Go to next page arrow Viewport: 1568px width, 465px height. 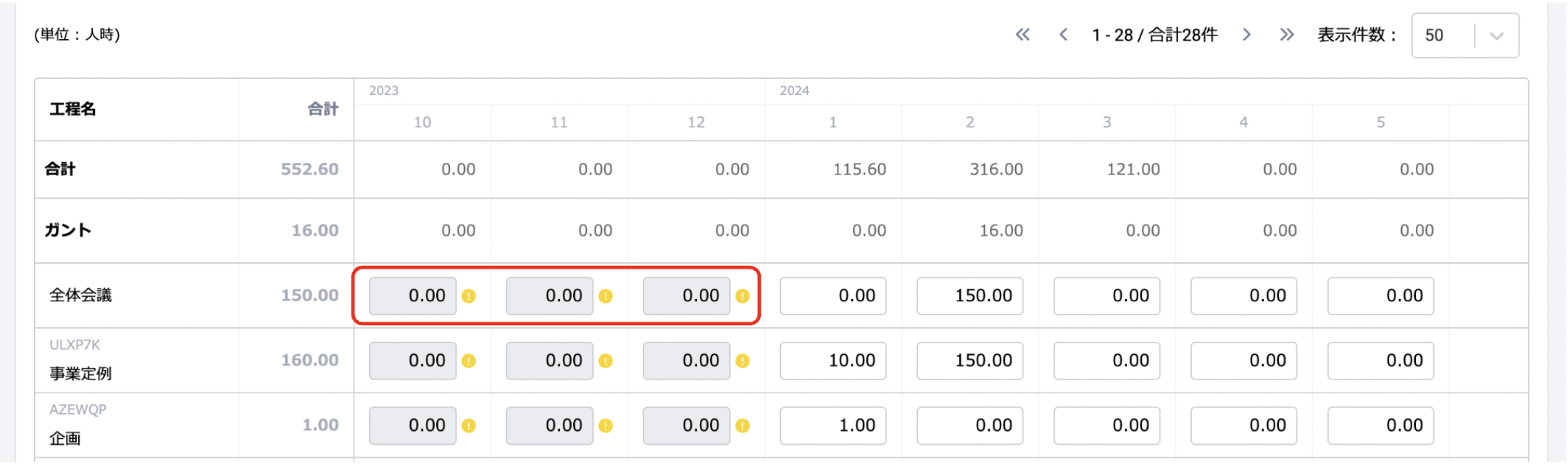point(1246,35)
